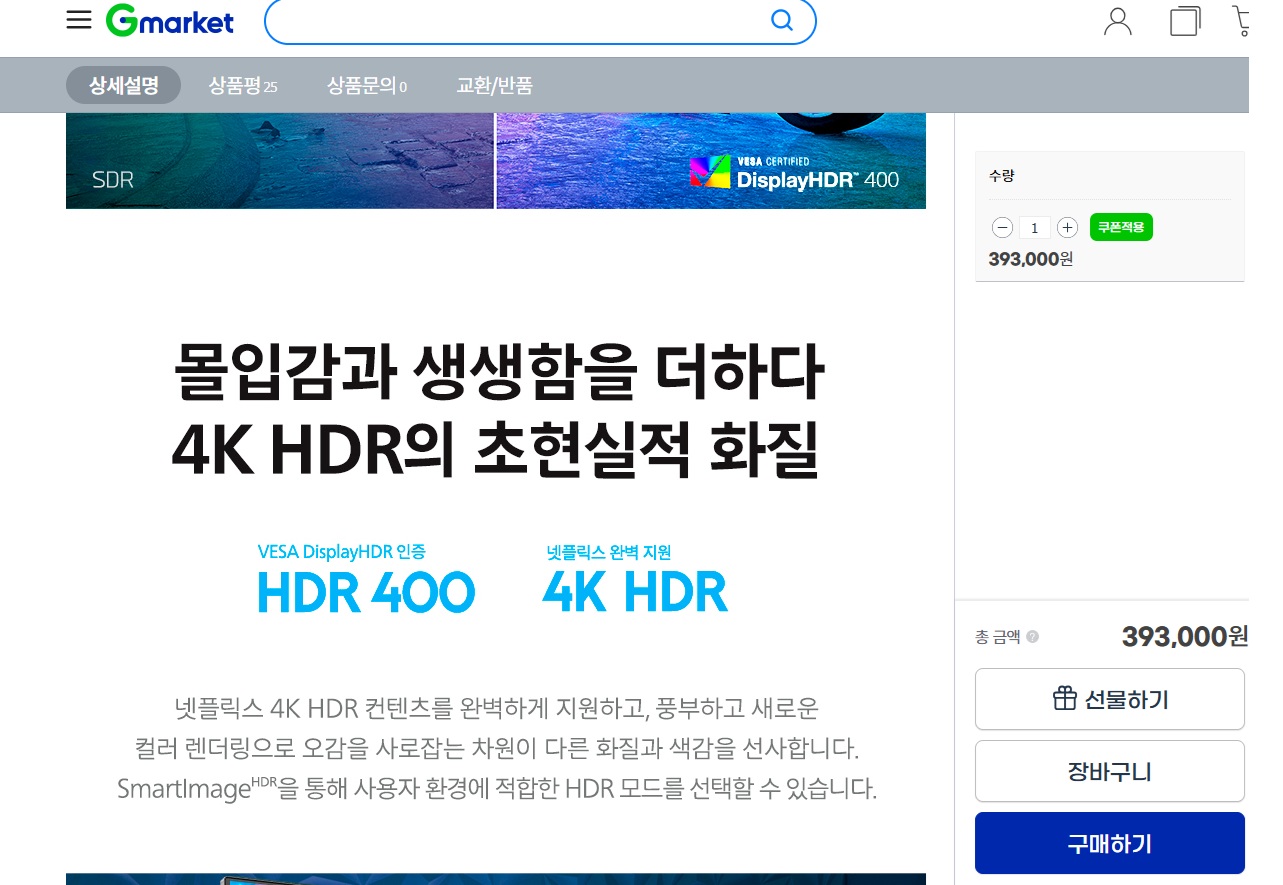1283x885 pixels.
Task: Add item with 장바구니 button
Action: [x=1109, y=771]
